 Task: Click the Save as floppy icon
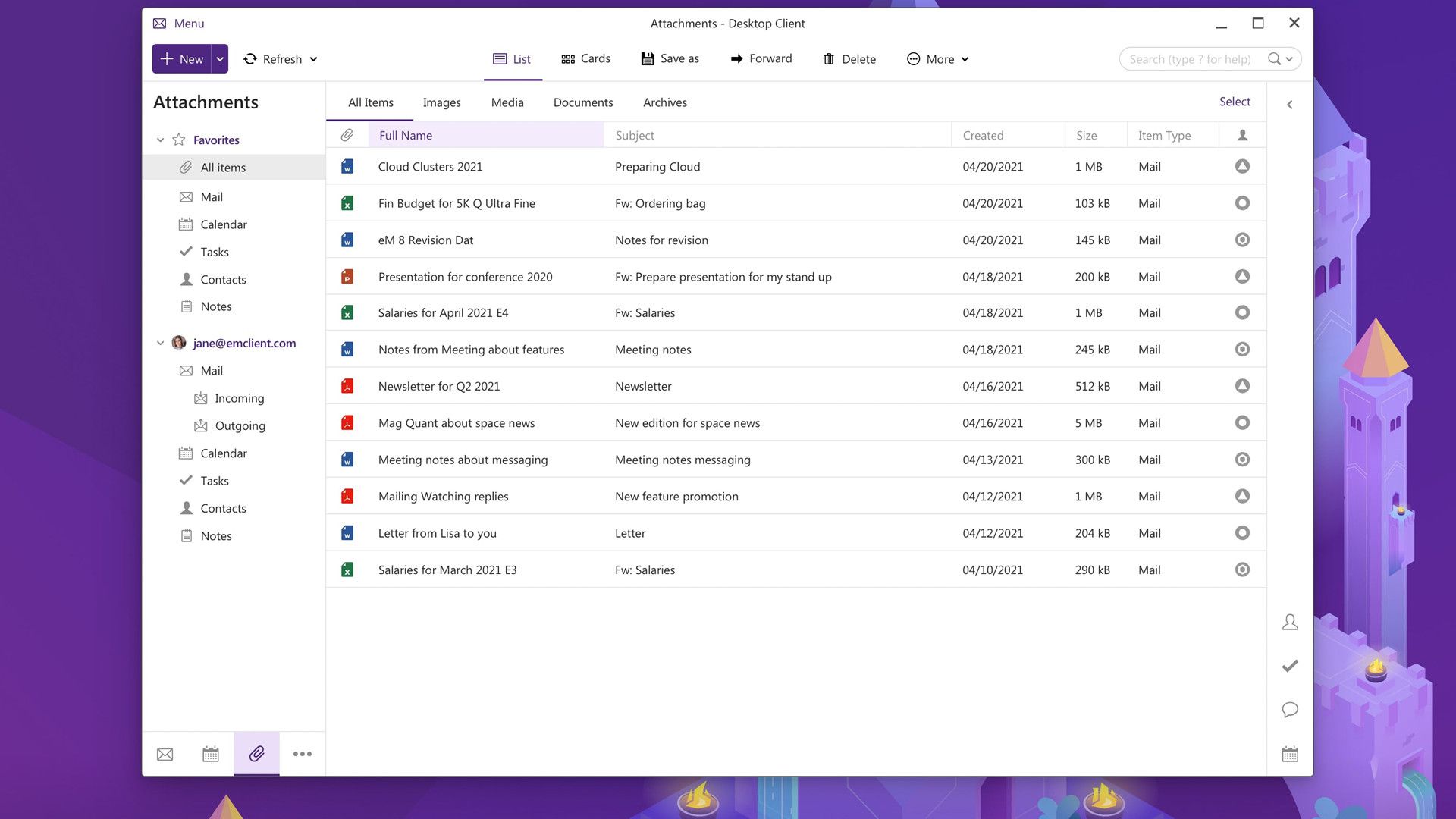(648, 59)
